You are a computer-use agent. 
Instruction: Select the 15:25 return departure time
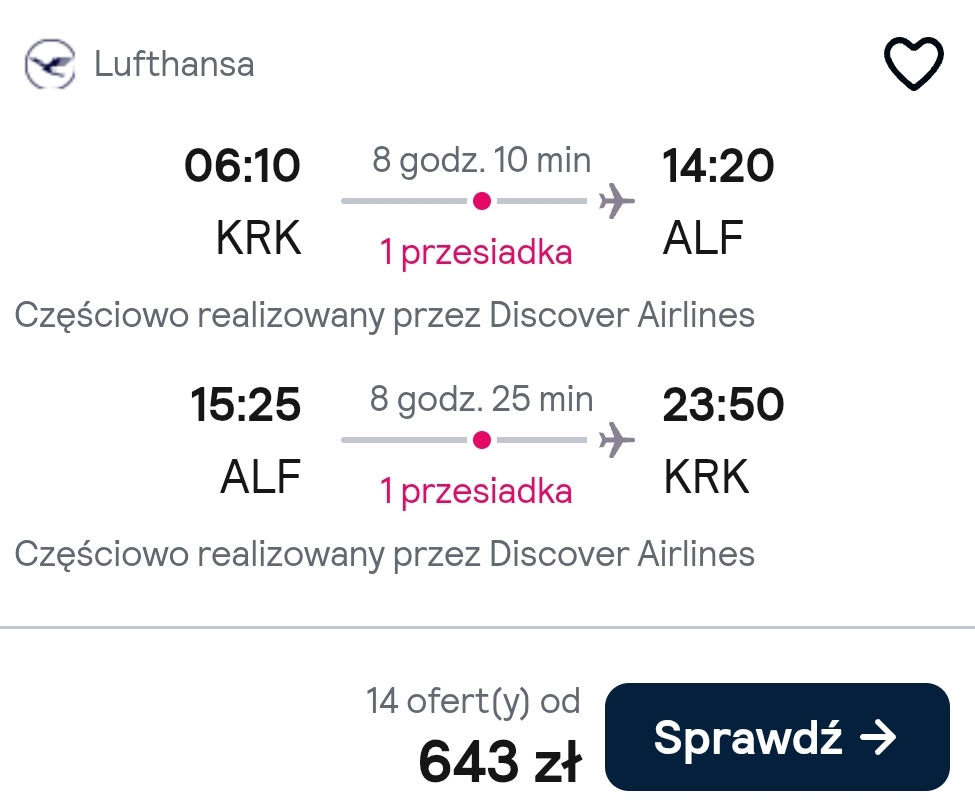coord(246,405)
